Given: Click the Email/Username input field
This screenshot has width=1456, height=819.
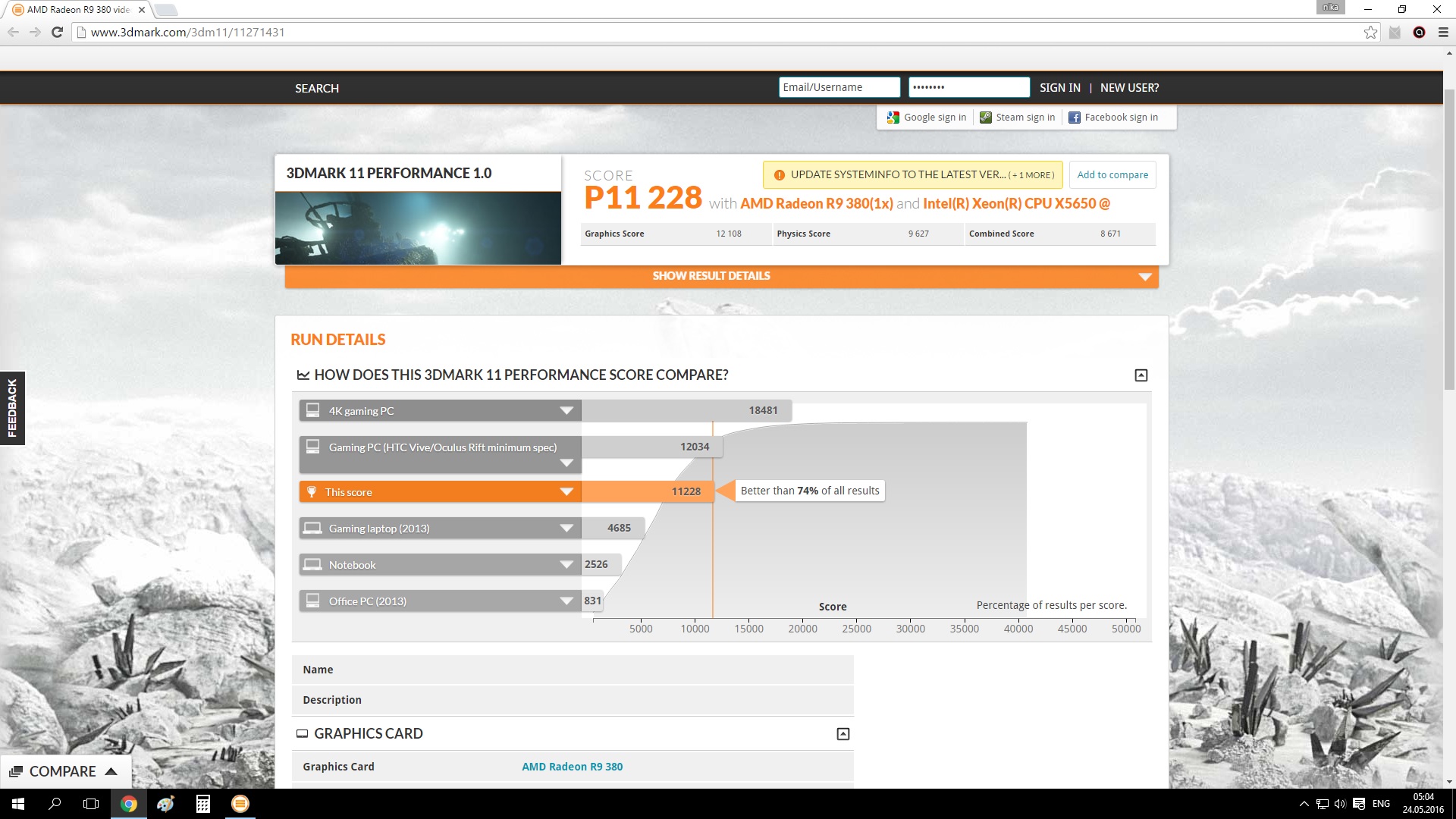Looking at the screenshot, I should pos(839,88).
